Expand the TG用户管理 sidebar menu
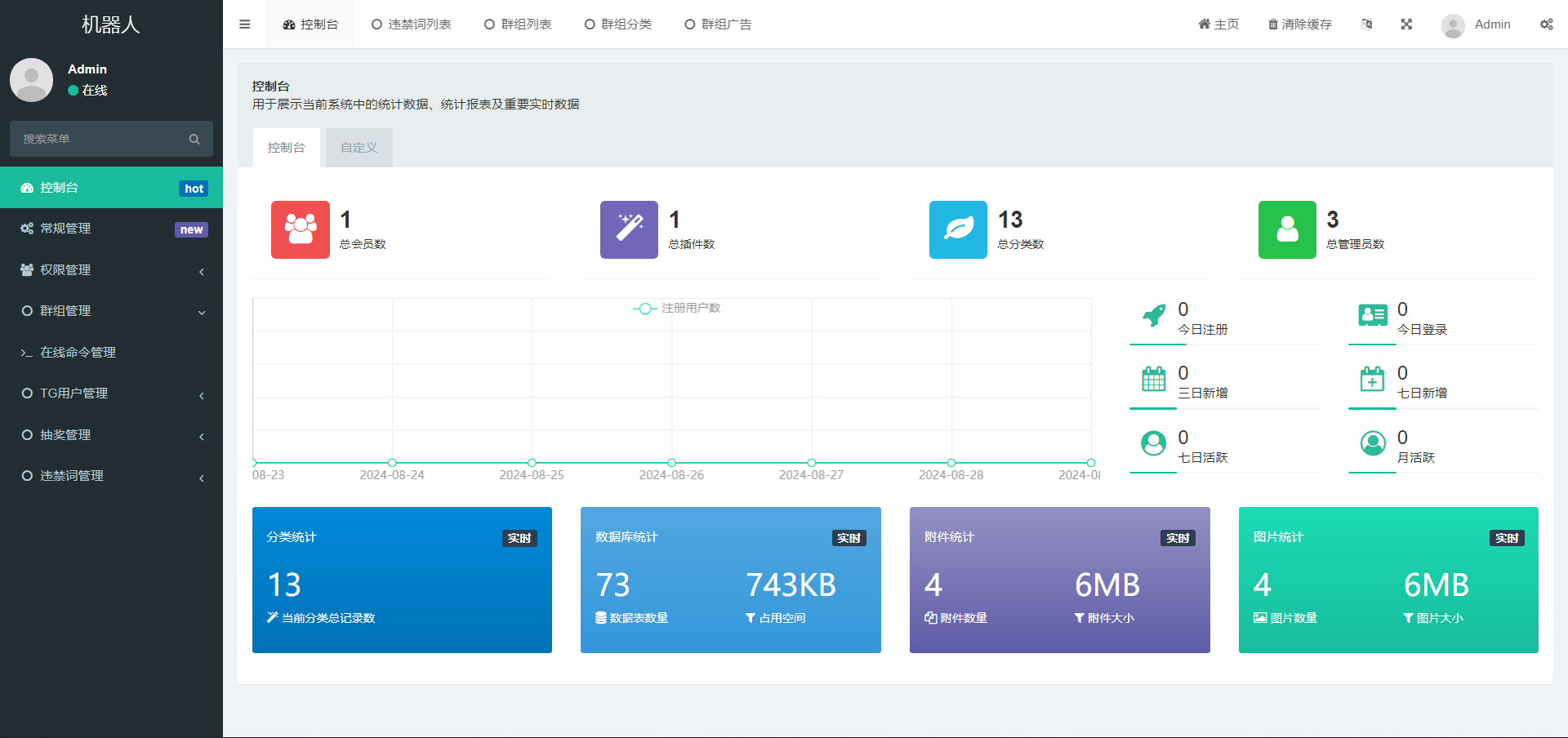Viewport: 1568px width, 738px height. [x=111, y=393]
